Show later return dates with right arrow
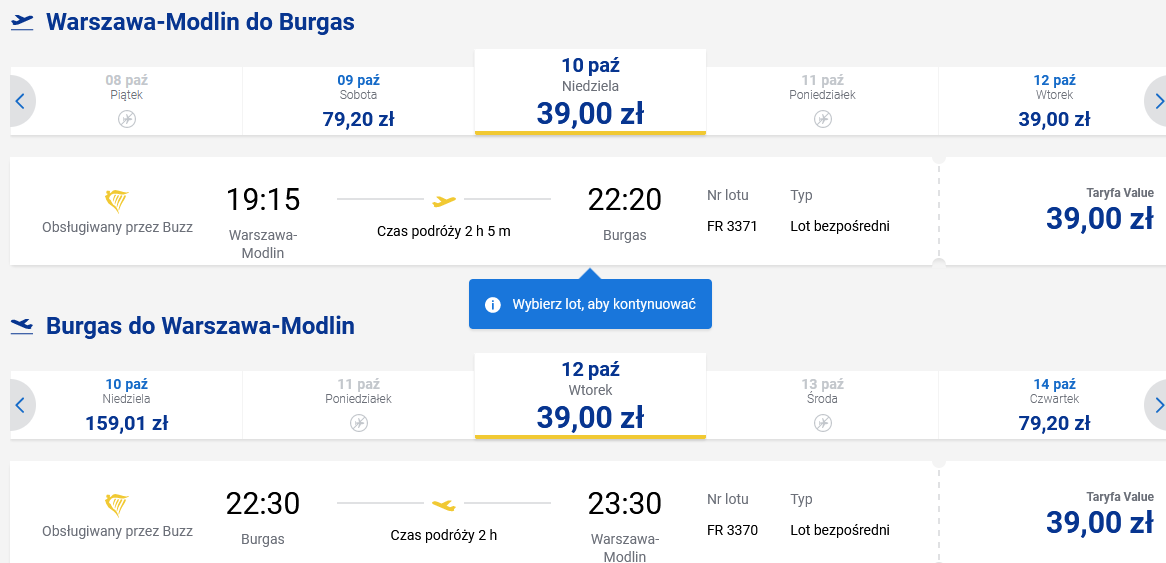The image size is (1166, 563). click(1156, 405)
